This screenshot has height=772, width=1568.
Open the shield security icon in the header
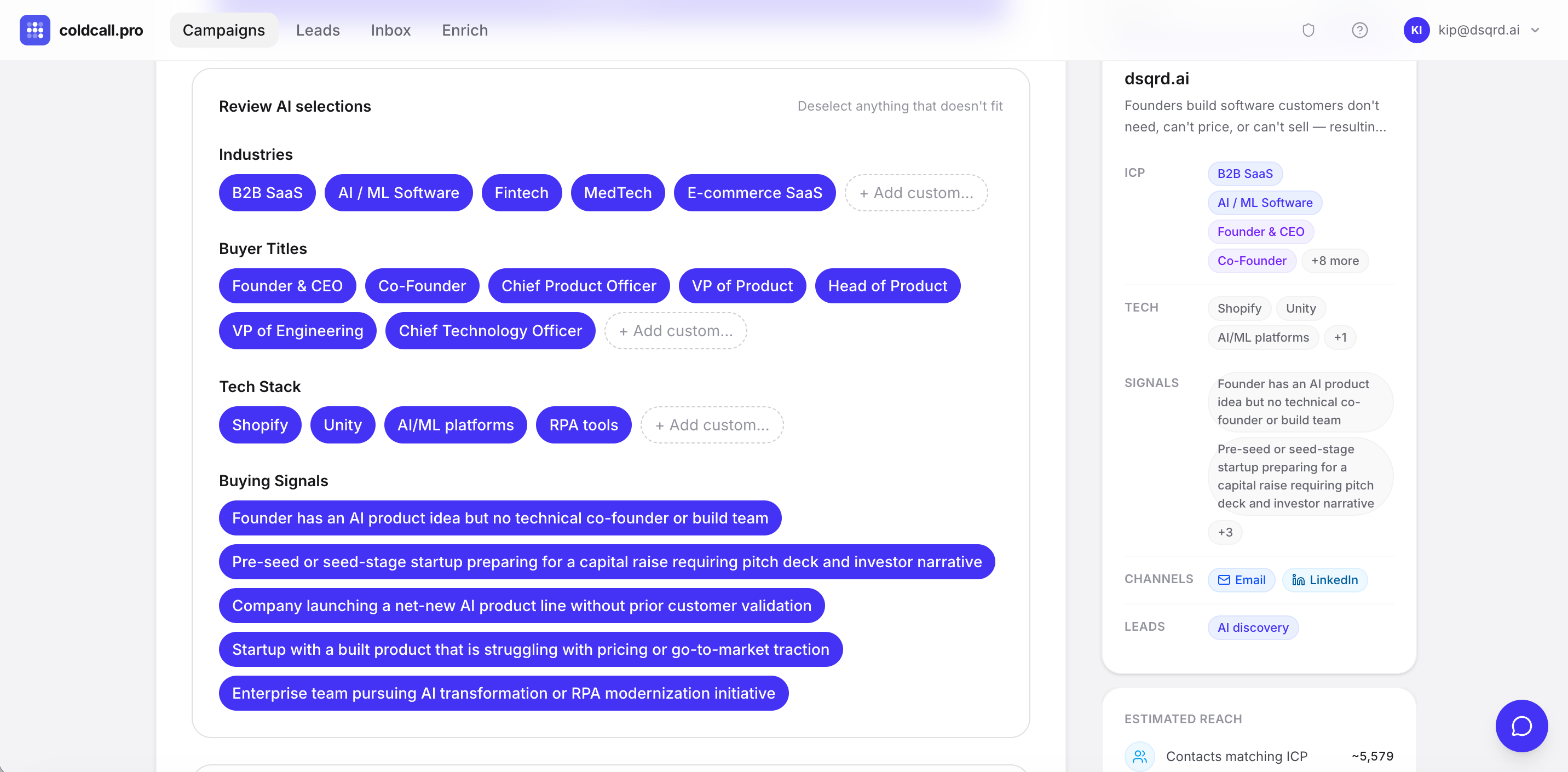[x=1308, y=30]
